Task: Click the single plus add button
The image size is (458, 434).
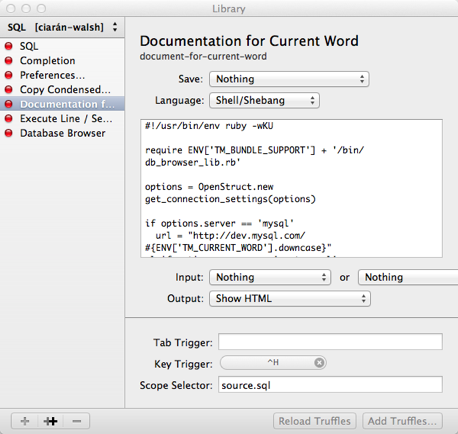Action: [25, 421]
